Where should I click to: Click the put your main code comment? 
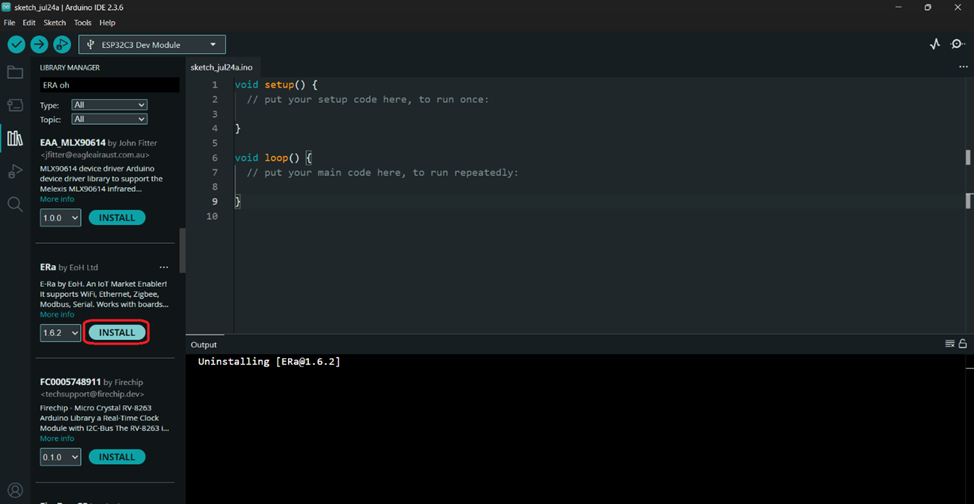click(383, 172)
